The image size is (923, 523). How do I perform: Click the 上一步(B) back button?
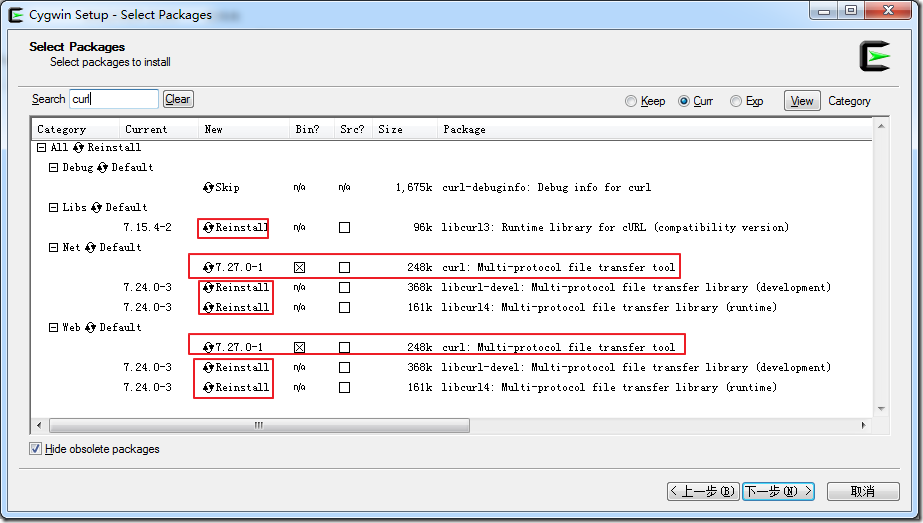pyautogui.click(x=703, y=491)
